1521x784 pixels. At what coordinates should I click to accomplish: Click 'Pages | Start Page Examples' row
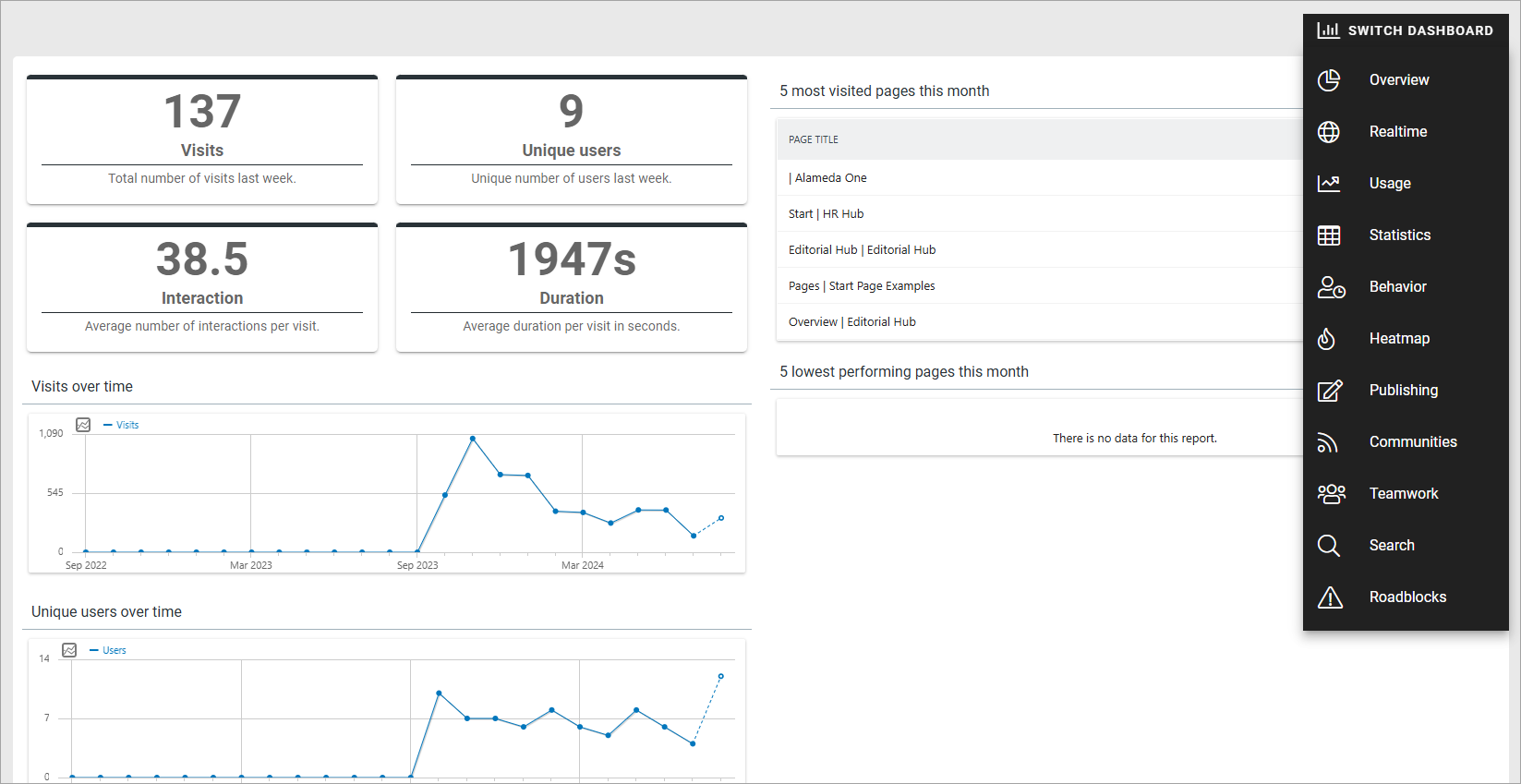click(1040, 286)
